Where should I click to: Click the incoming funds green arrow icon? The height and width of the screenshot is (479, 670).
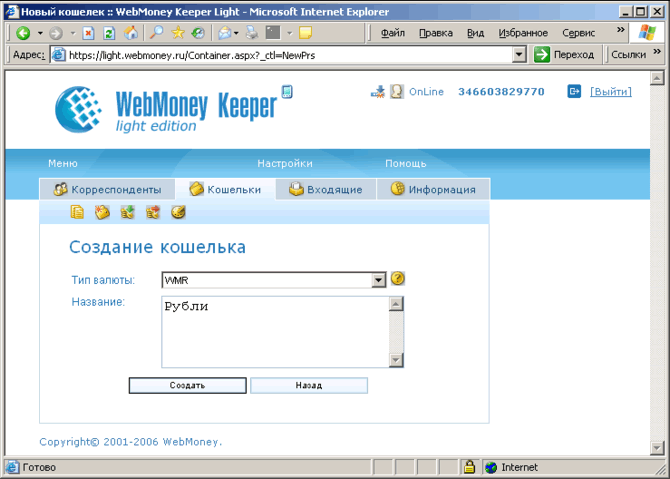127,212
